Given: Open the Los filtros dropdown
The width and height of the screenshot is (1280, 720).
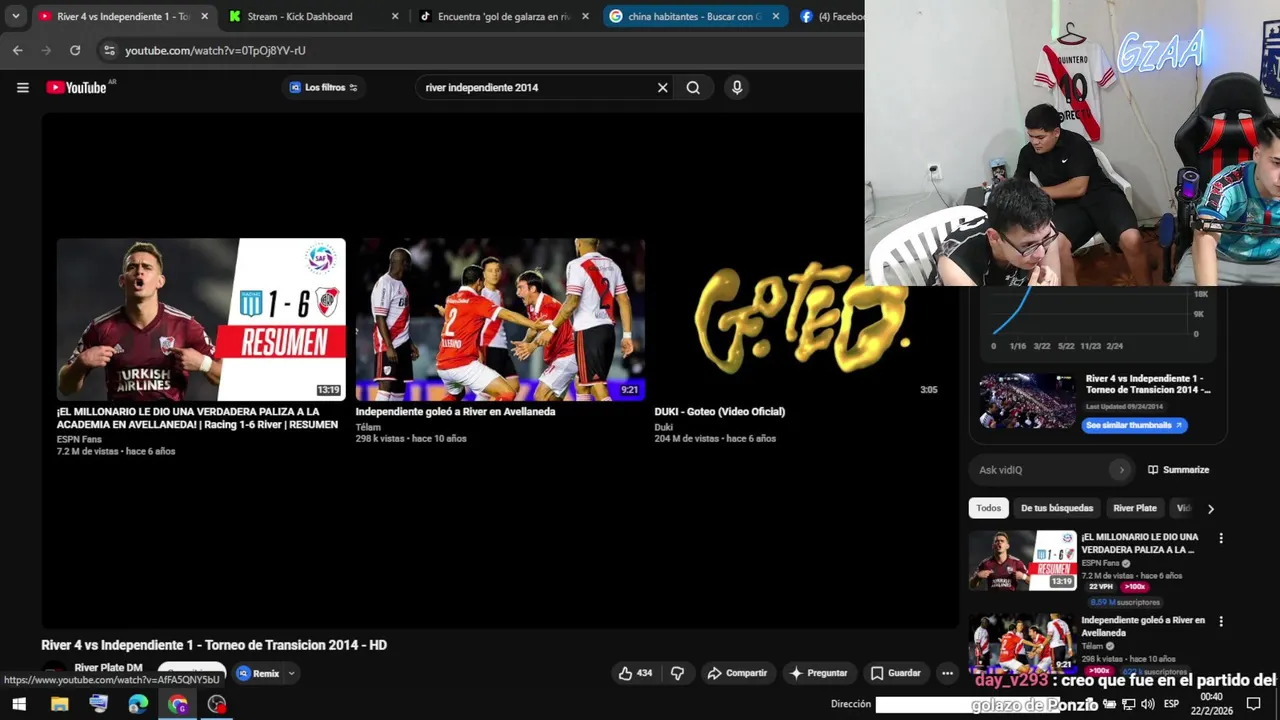Looking at the screenshot, I should 323,87.
